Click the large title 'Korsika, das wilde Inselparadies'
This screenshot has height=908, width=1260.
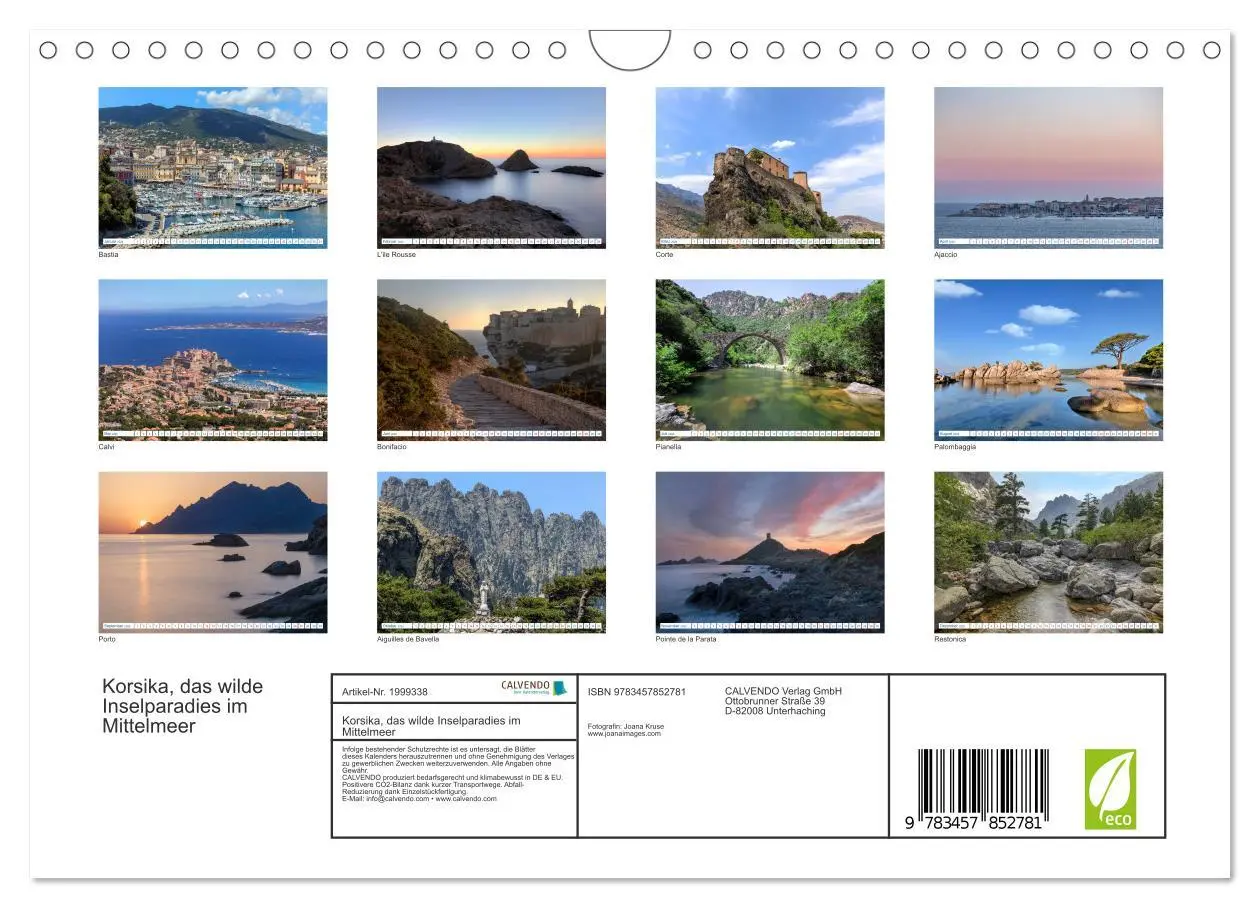[183, 706]
